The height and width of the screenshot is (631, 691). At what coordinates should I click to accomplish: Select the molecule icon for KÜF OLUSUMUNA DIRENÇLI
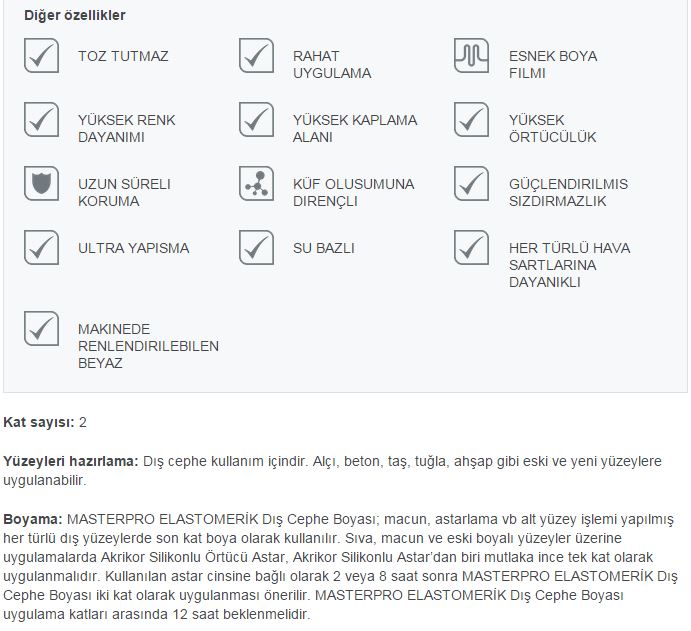(256, 183)
